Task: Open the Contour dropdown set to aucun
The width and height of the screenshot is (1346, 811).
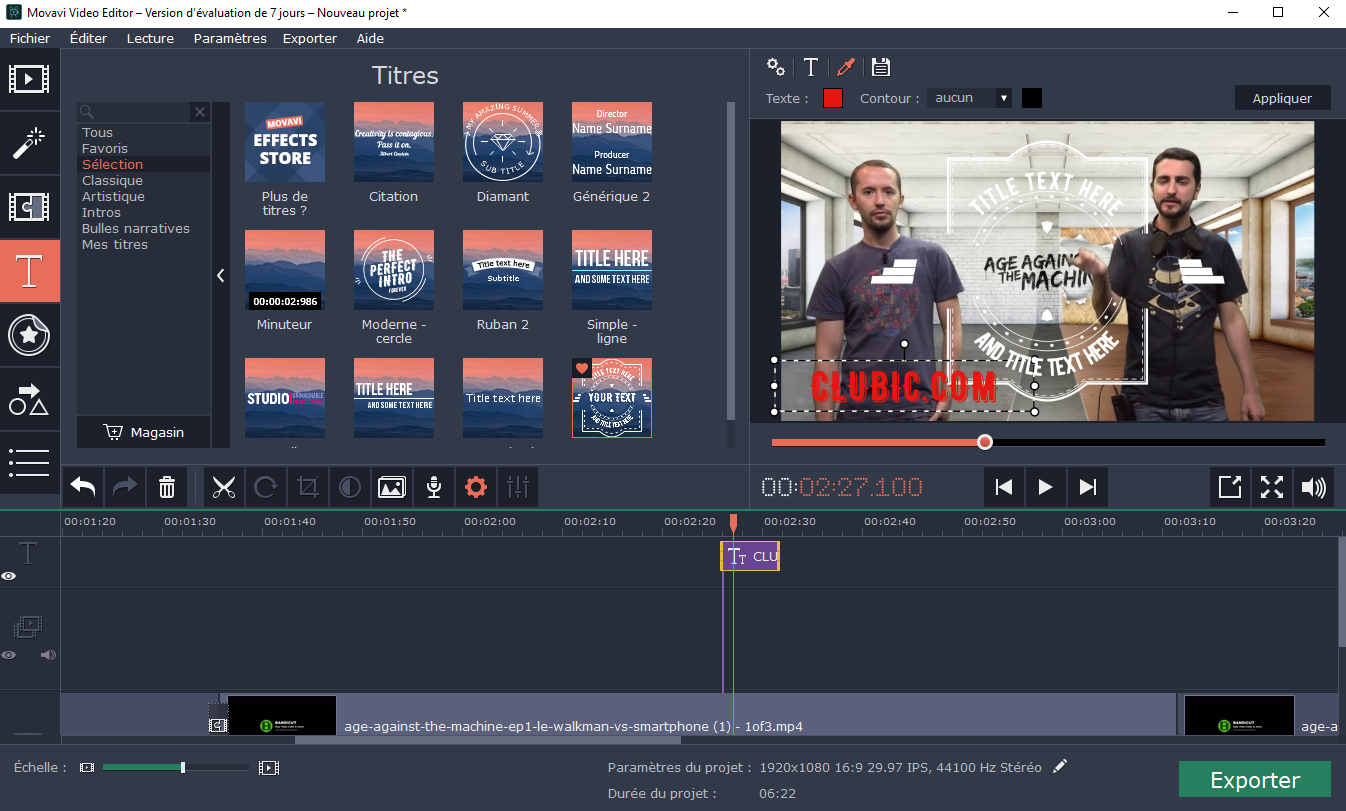Action: [970, 98]
